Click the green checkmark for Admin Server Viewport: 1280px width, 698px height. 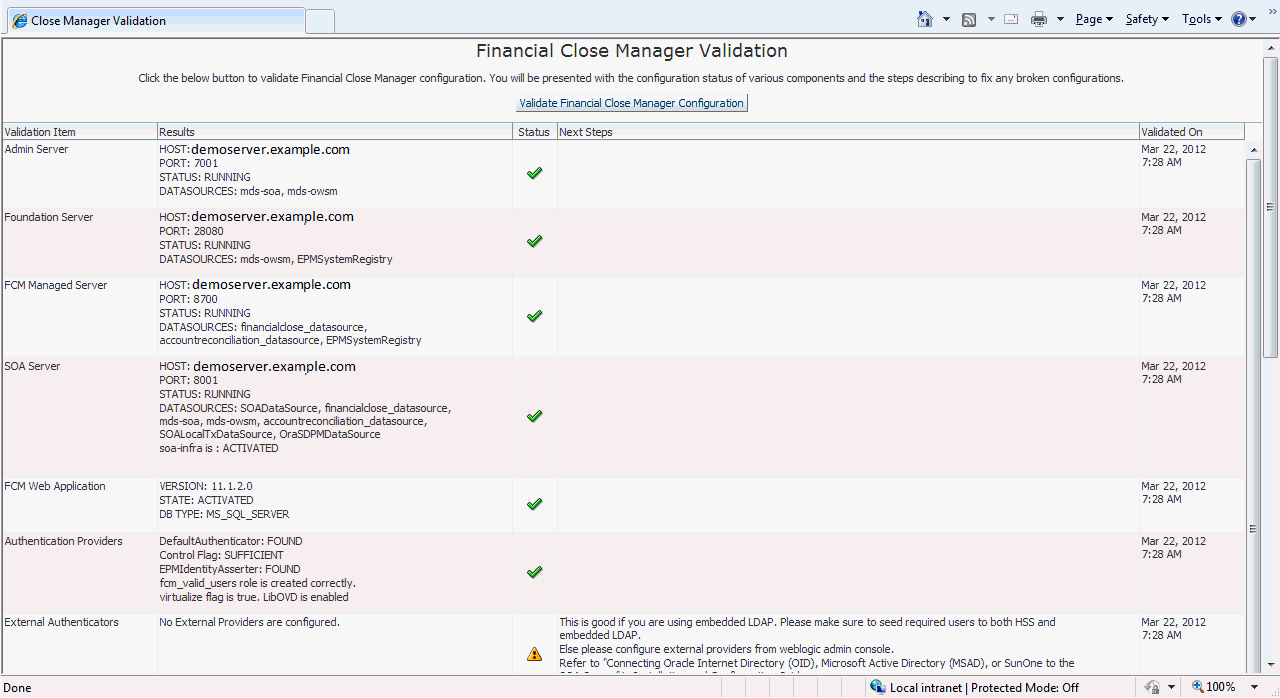534,173
